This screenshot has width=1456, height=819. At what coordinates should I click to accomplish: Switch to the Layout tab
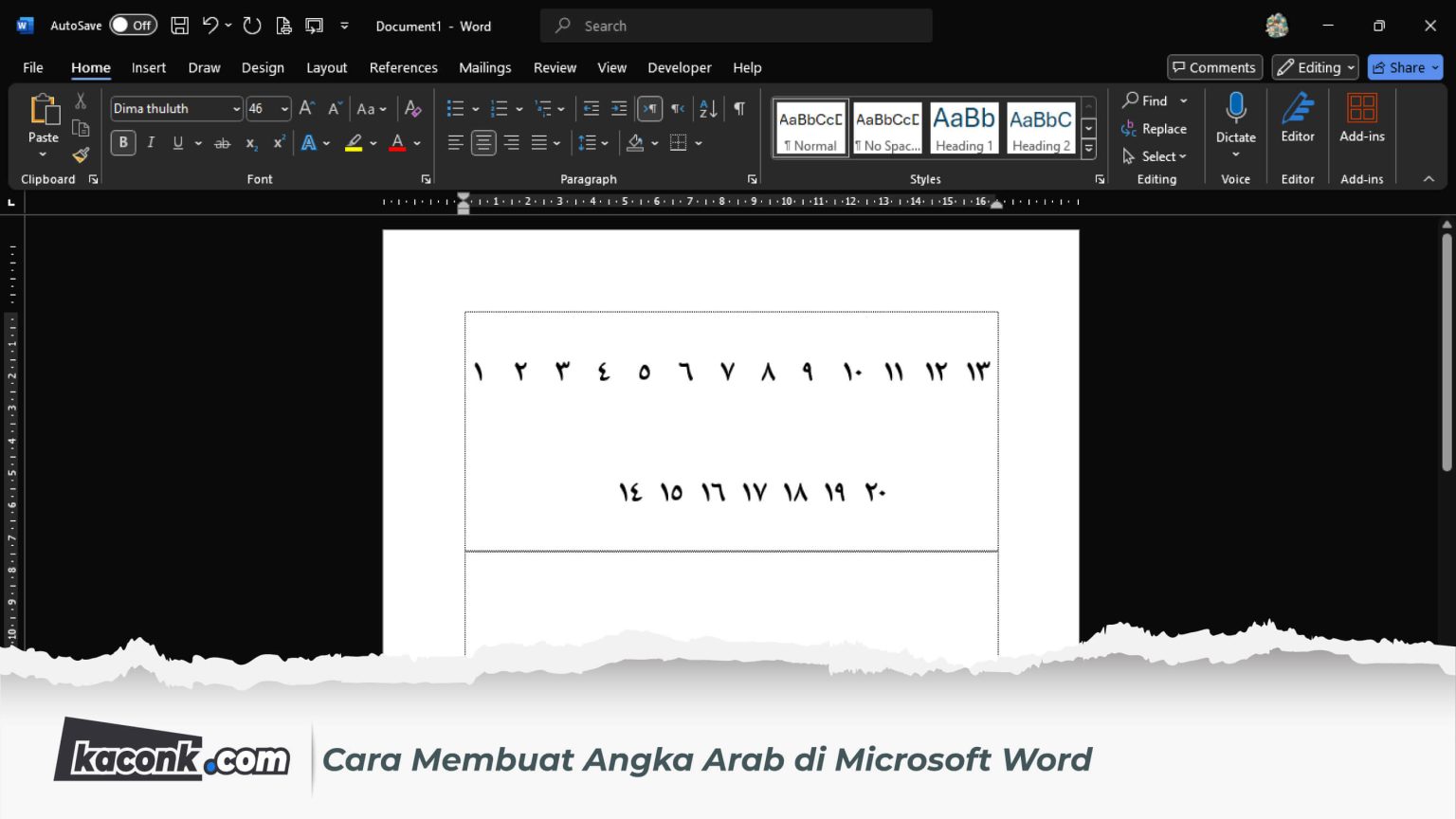coord(326,67)
